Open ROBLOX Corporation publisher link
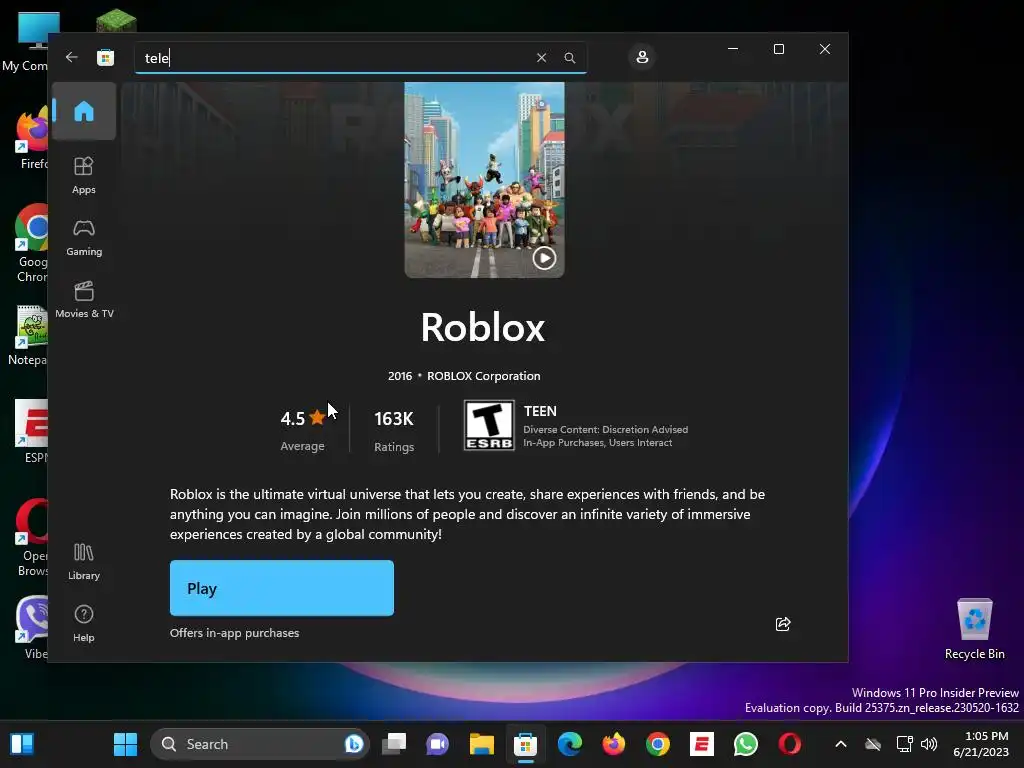The image size is (1024, 768). click(x=483, y=376)
